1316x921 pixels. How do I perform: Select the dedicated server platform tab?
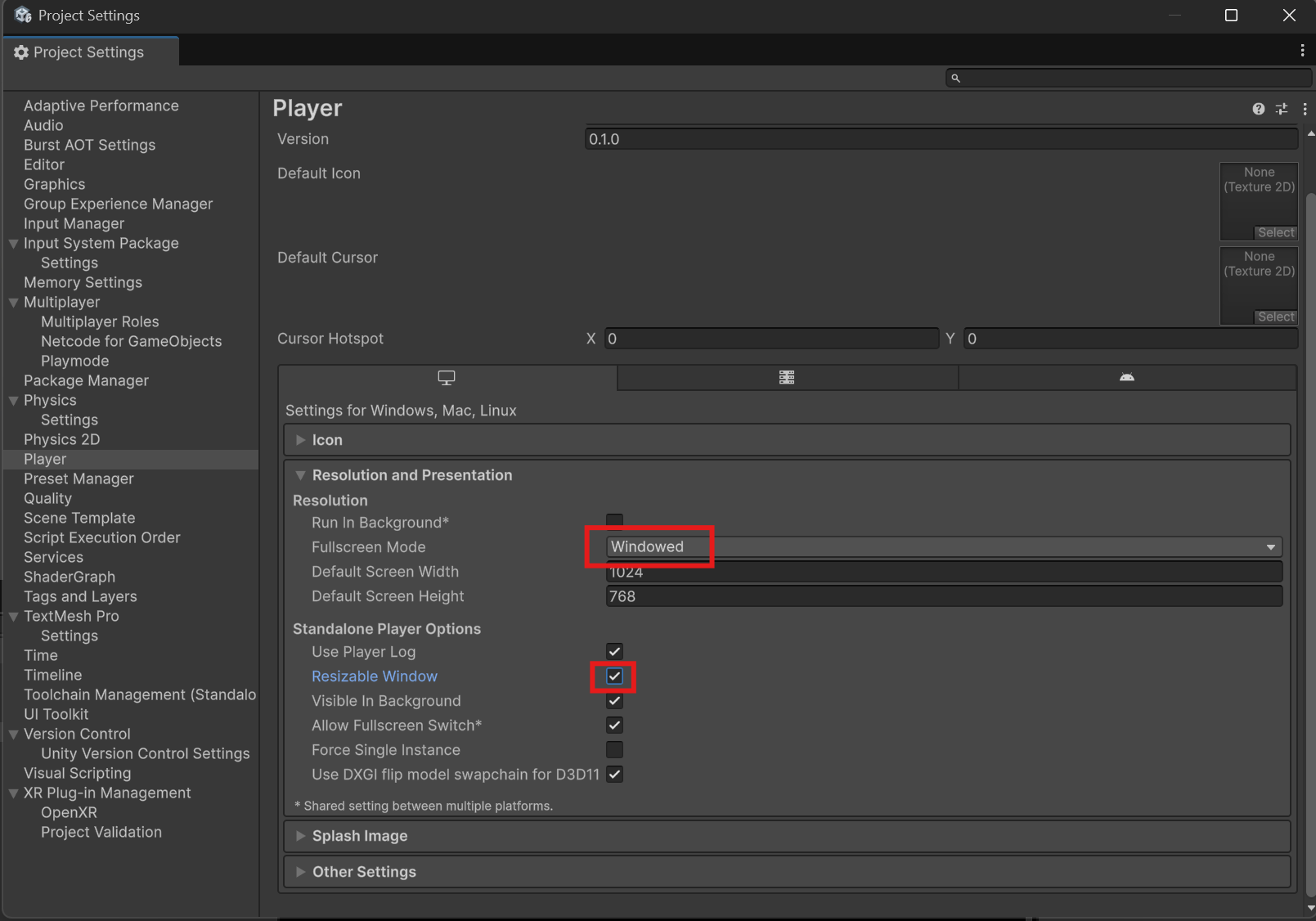click(x=787, y=377)
